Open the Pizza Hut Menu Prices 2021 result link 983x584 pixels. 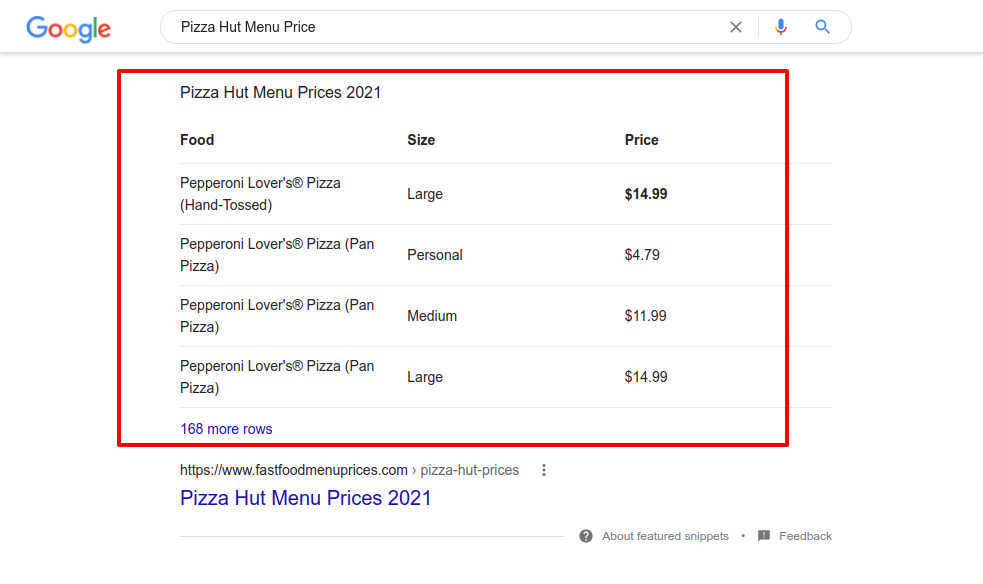[305, 498]
